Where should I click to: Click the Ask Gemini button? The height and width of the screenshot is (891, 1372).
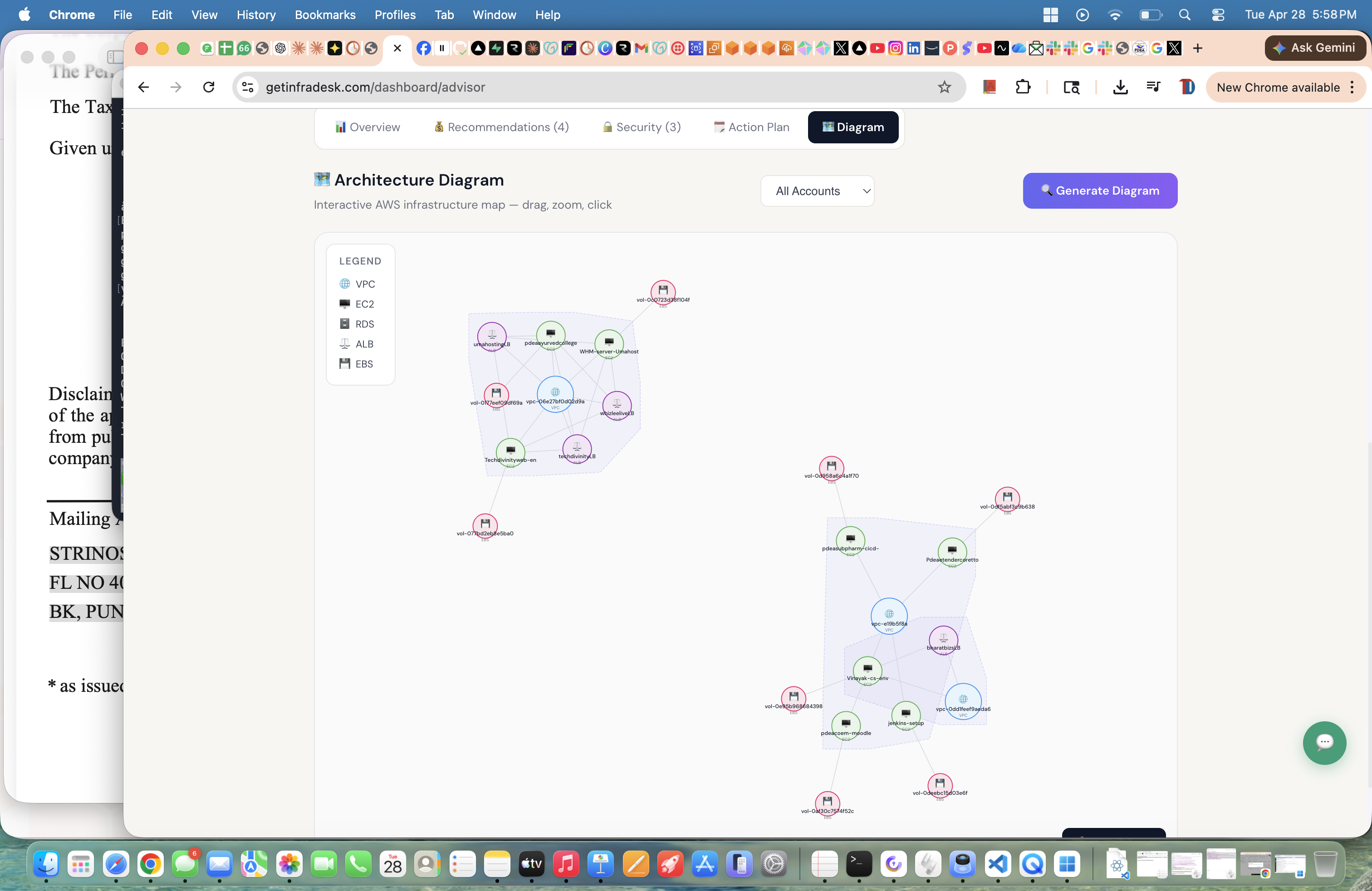pos(1315,48)
